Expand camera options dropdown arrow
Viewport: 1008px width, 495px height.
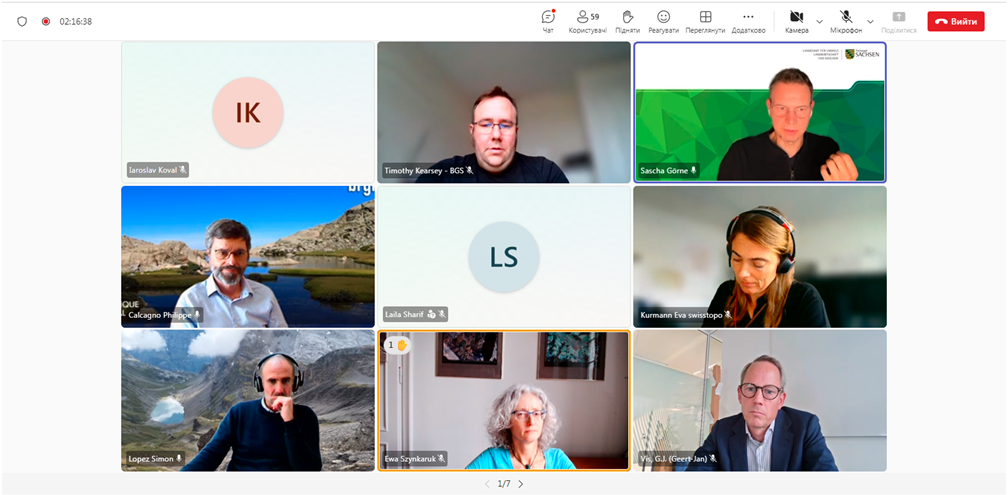click(819, 21)
